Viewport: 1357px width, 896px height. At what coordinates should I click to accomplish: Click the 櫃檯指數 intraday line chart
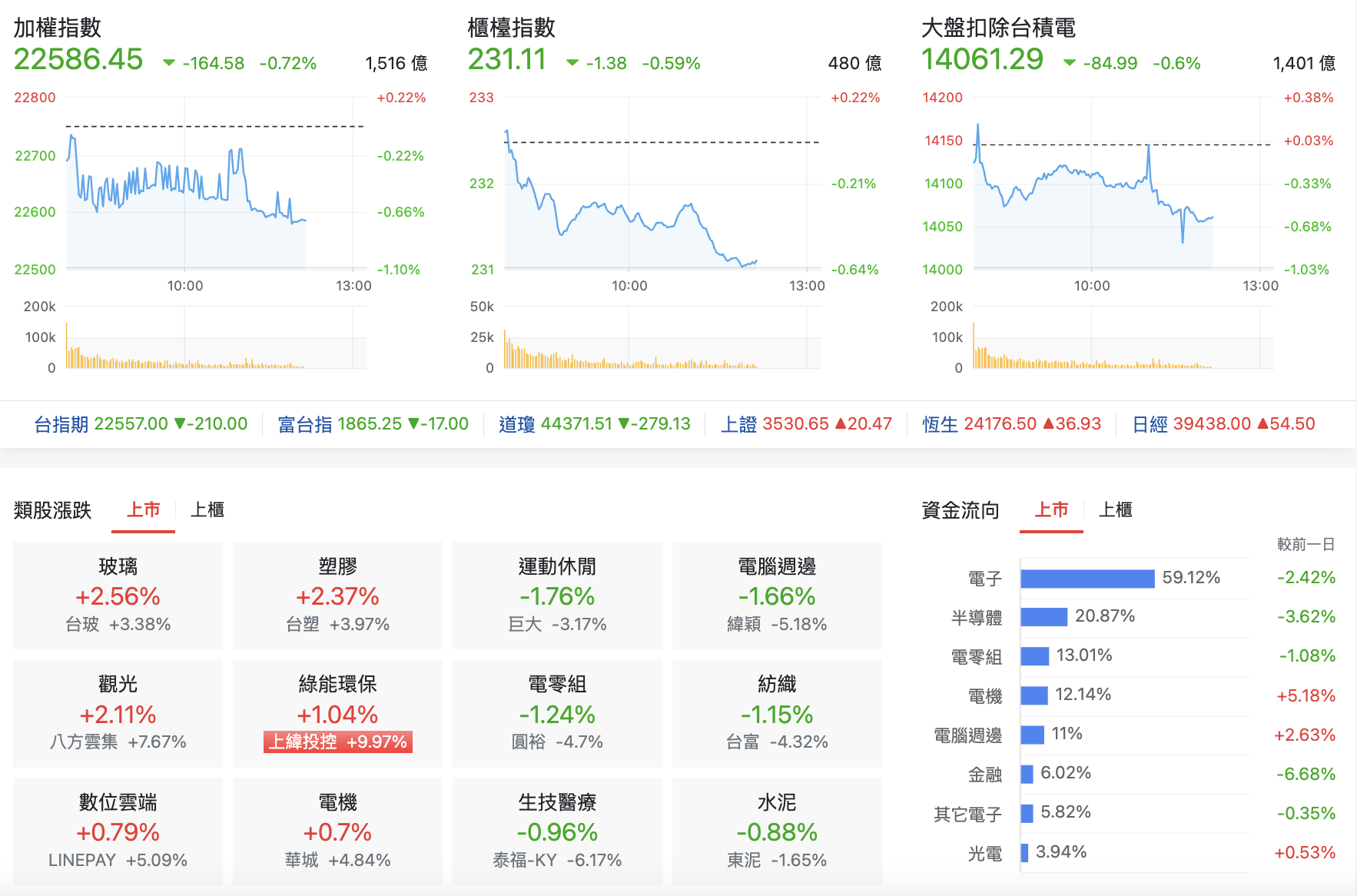click(662, 183)
